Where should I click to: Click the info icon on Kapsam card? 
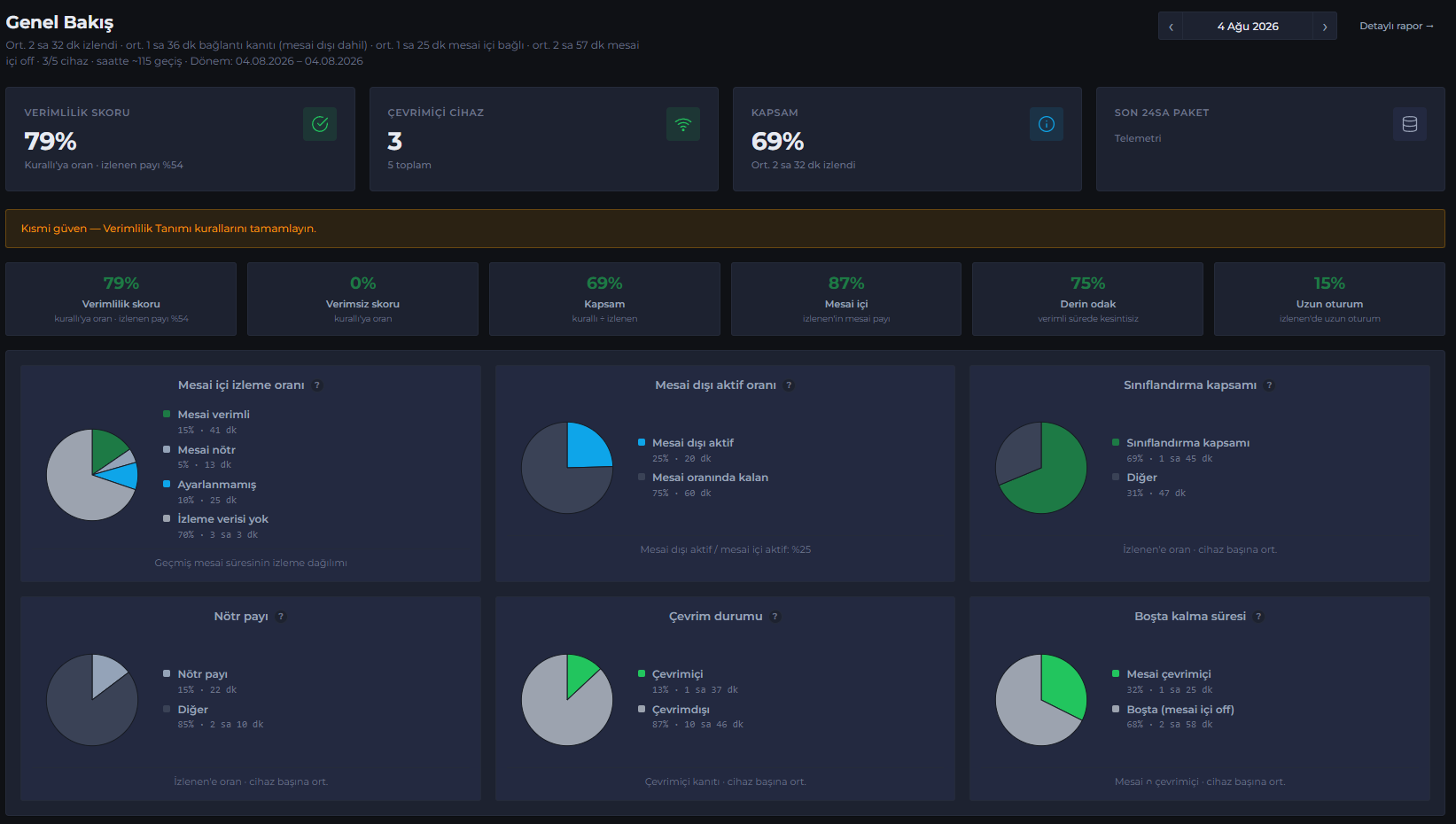(x=1047, y=124)
